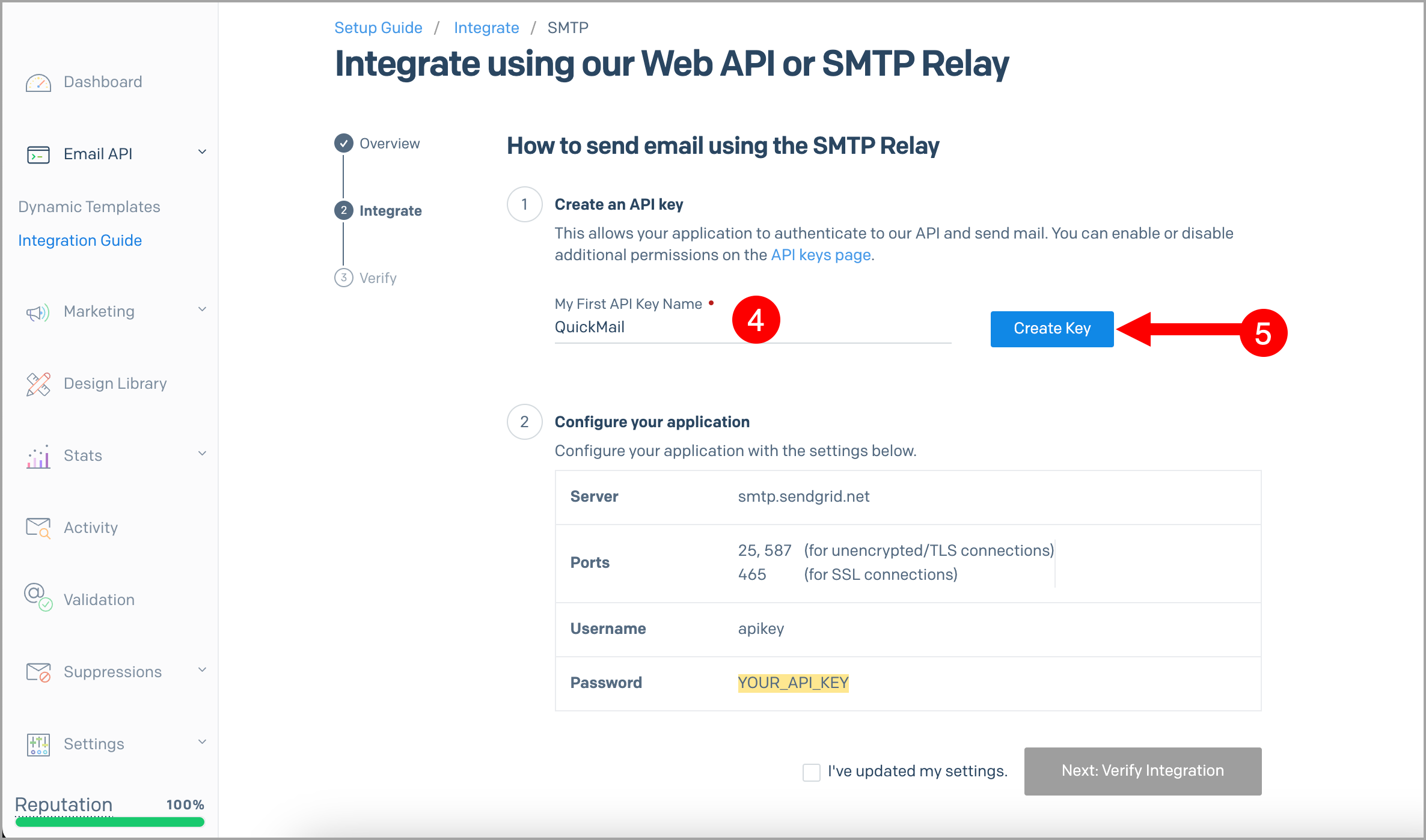Click the YOUR_API_KEY password value
Image resolution: width=1426 pixels, height=840 pixels.
(793, 683)
